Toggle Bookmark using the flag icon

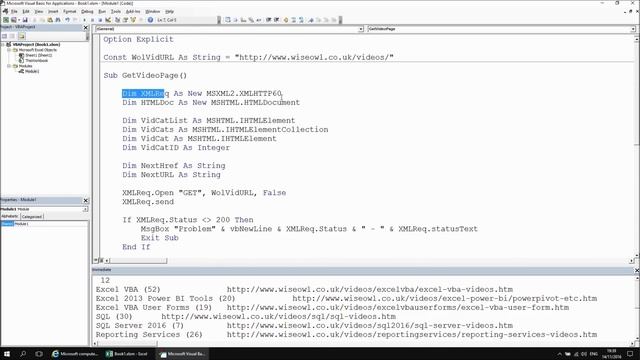[x=311, y=20]
